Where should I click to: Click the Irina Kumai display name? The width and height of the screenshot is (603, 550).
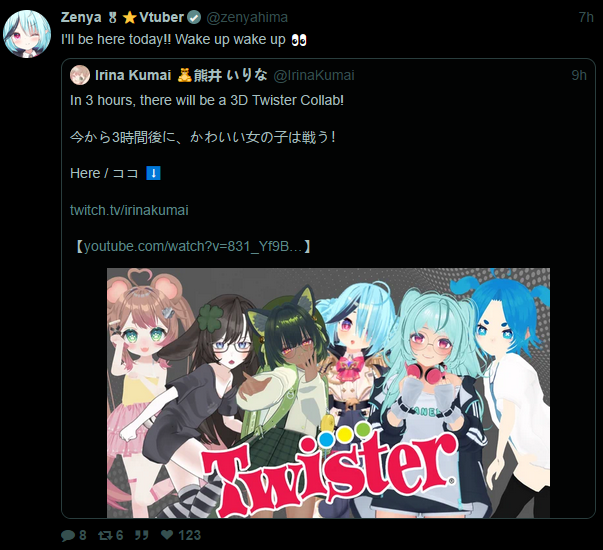pyautogui.click(x=133, y=75)
